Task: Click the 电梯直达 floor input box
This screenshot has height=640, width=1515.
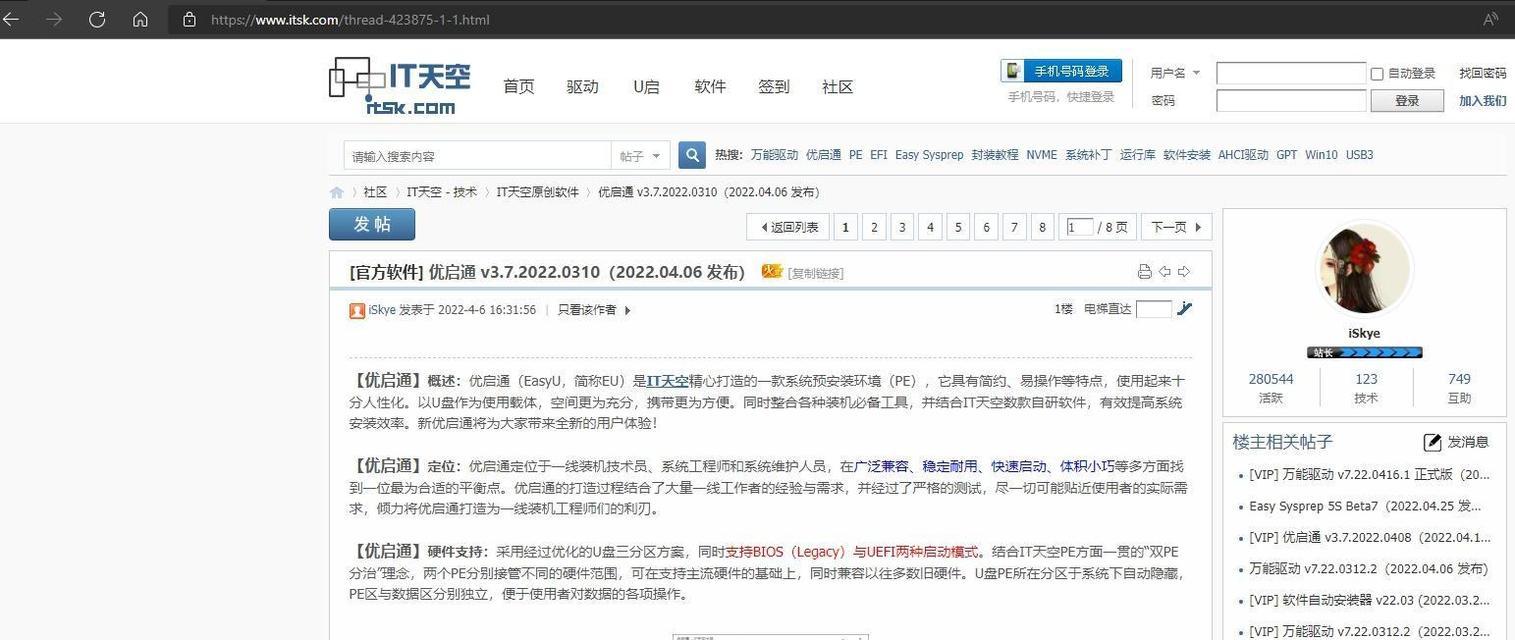Action: click(x=1153, y=309)
